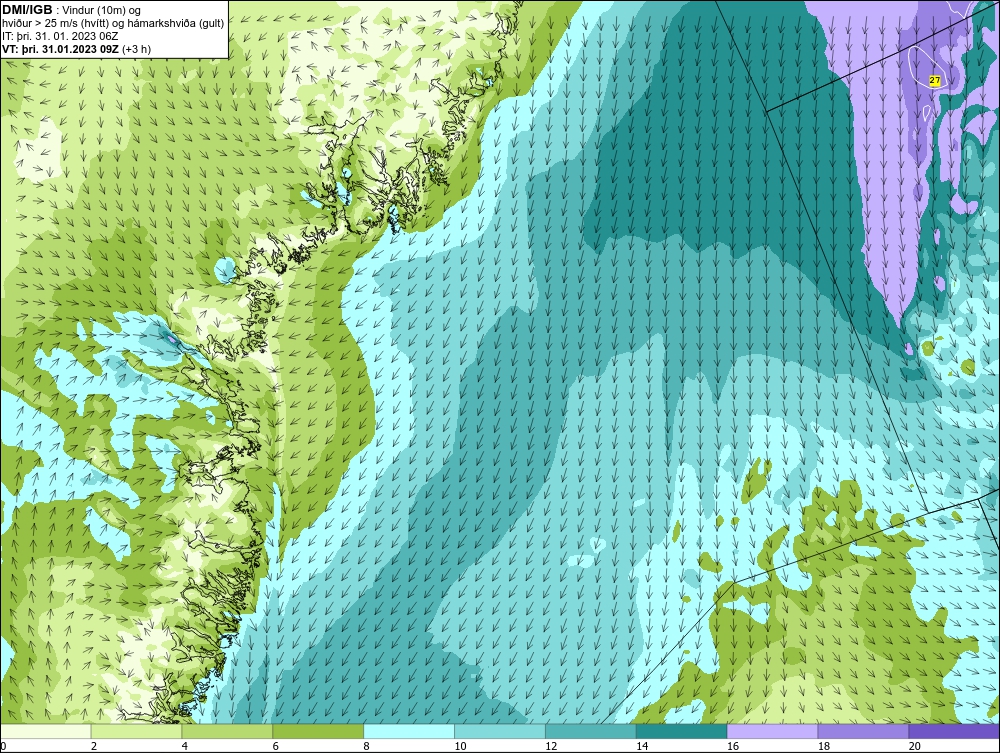The height and width of the screenshot is (753, 1000).
Task: Pick the 8–10 m/s pale cyan swatch
Action: 409,731
